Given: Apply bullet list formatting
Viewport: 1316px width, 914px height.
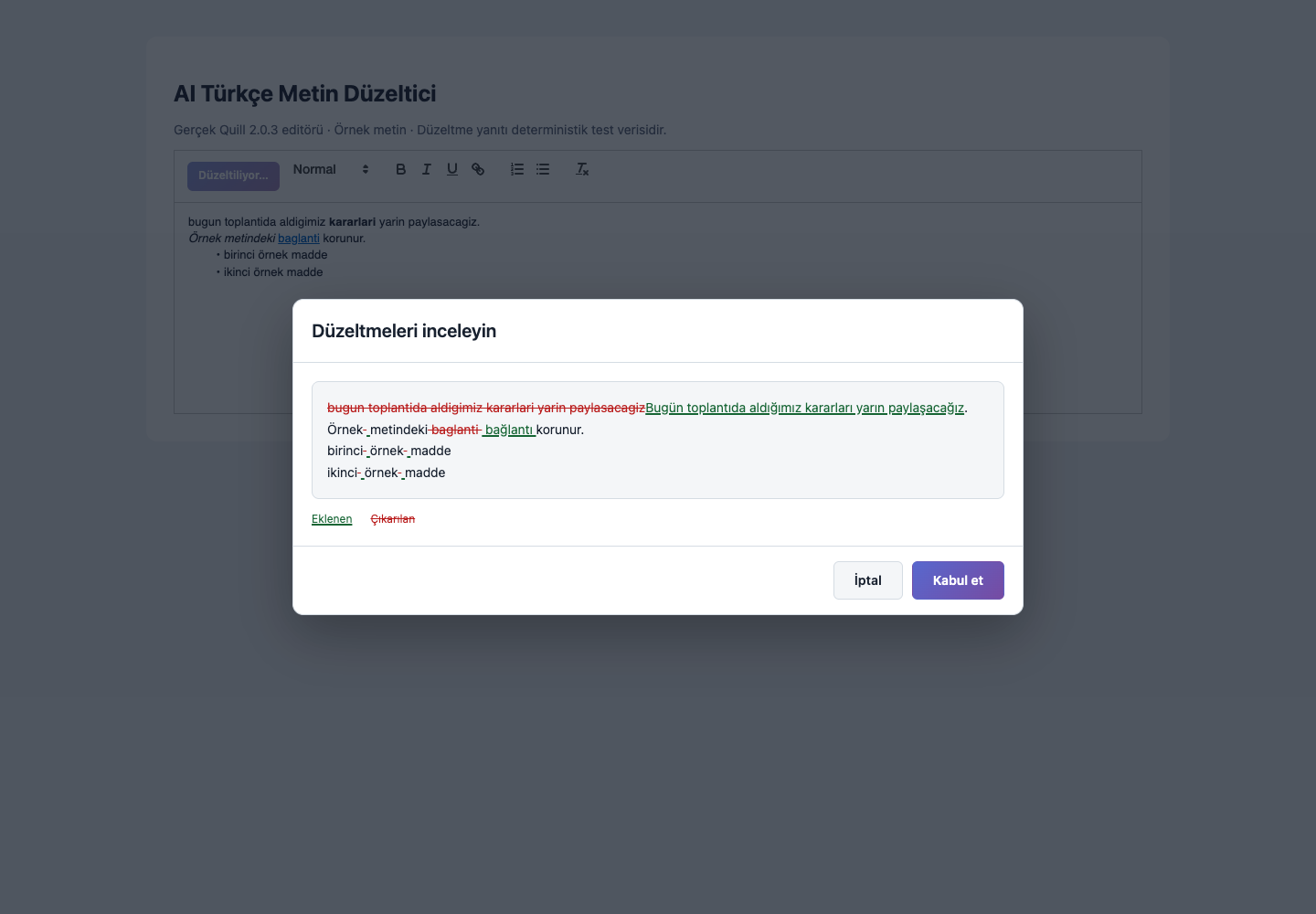Looking at the screenshot, I should pos(543,169).
